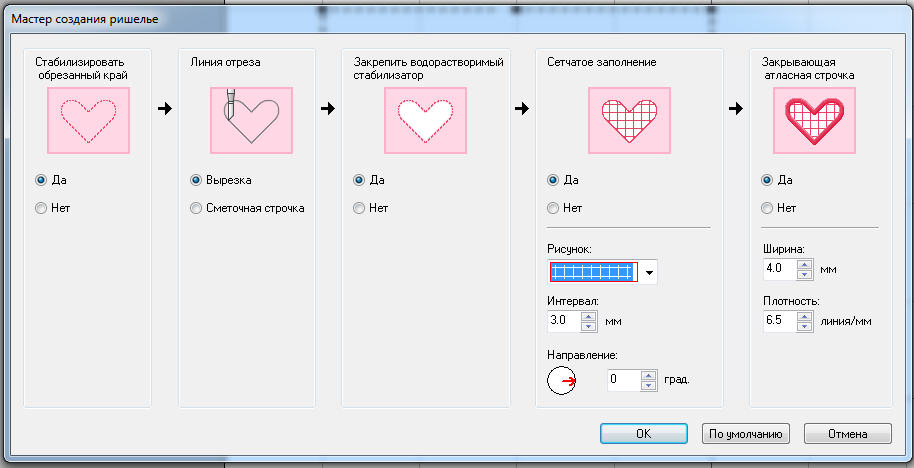Increase the Ширина width with up arrow
The height and width of the screenshot is (468, 914).
pos(802,264)
